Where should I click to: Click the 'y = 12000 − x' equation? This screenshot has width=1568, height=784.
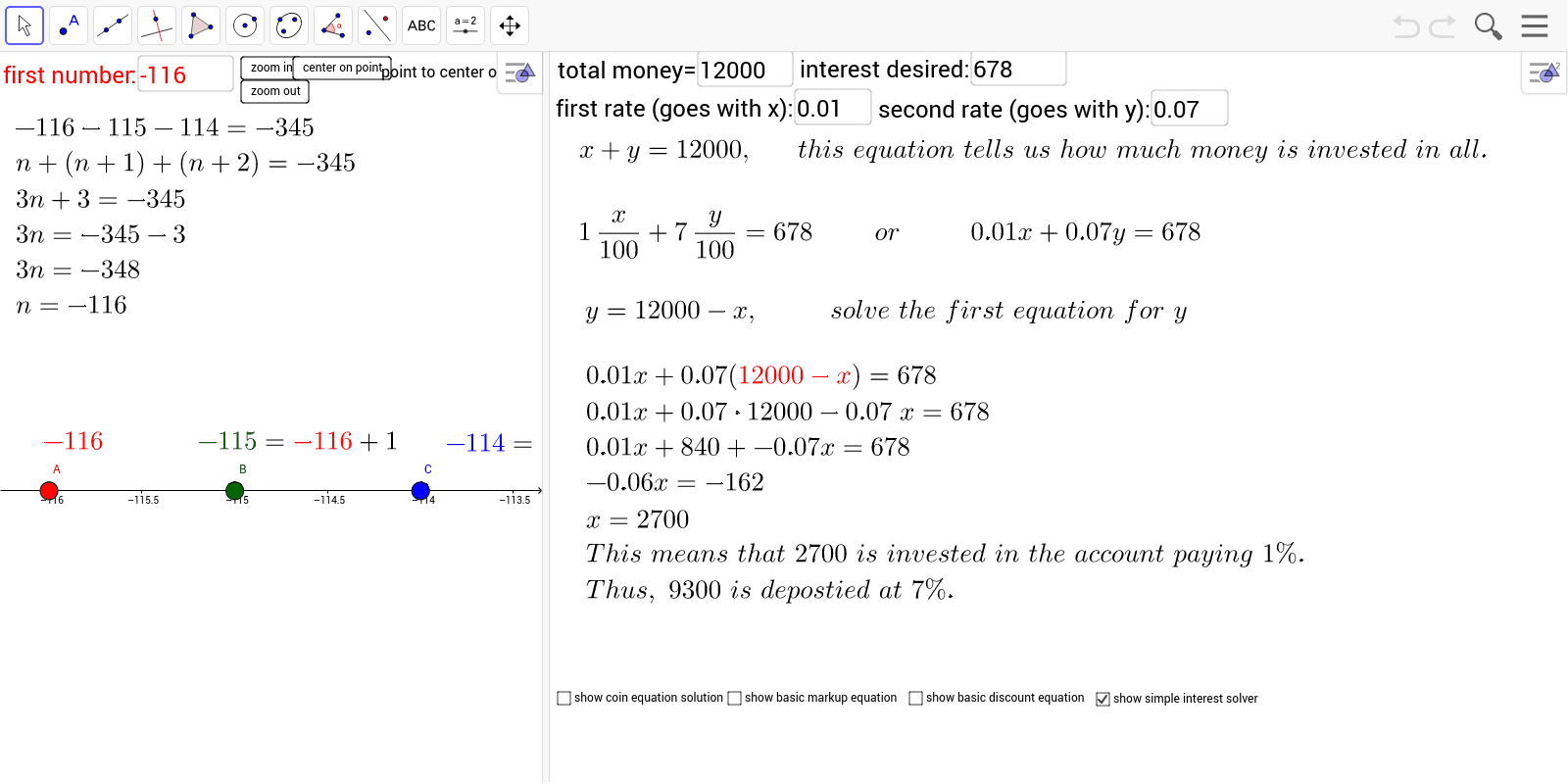tap(669, 311)
